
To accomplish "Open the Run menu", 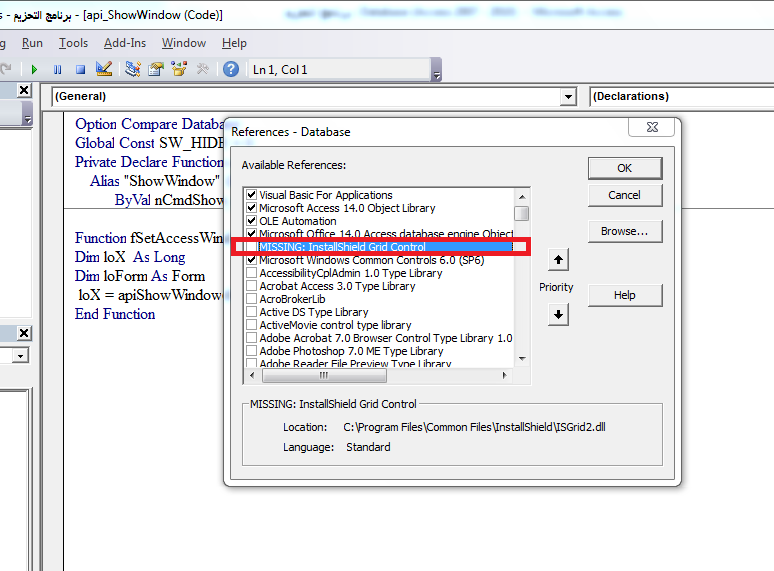I will coord(32,43).
